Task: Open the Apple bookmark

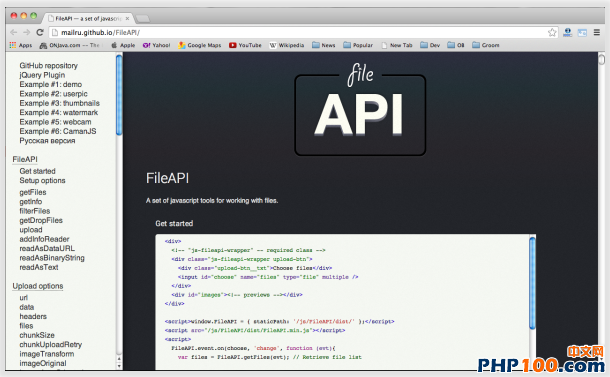Action: click(x=123, y=45)
